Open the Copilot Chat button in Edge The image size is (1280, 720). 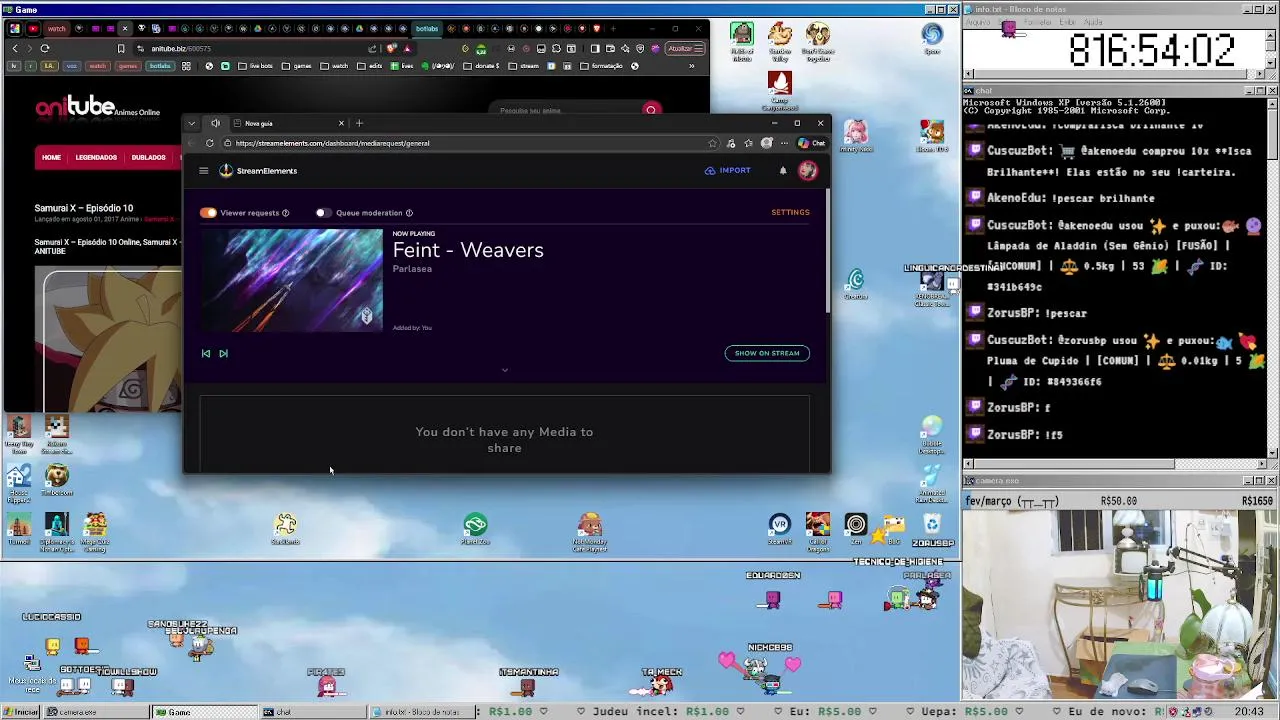click(x=812, y=143)
